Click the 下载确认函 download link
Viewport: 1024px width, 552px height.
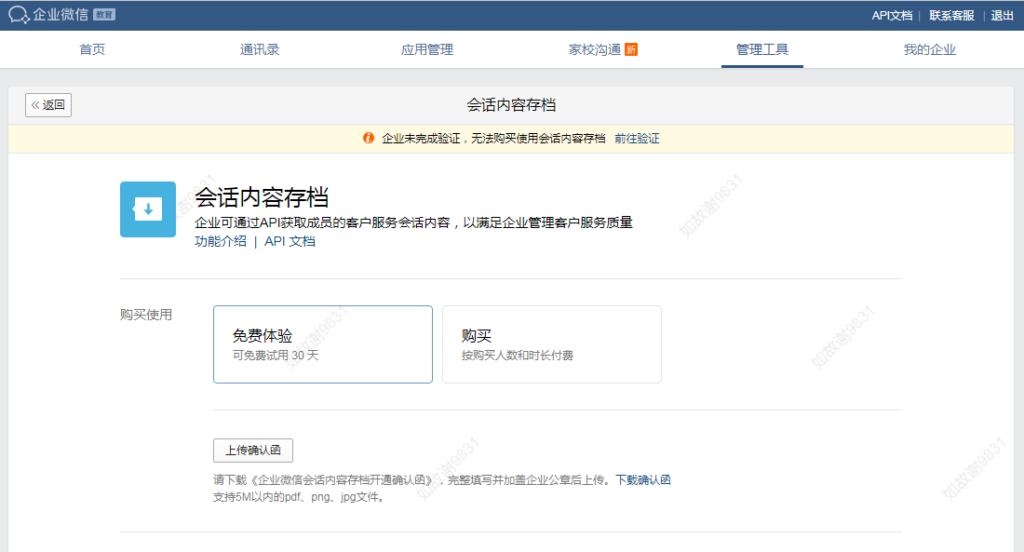(642, 480)
